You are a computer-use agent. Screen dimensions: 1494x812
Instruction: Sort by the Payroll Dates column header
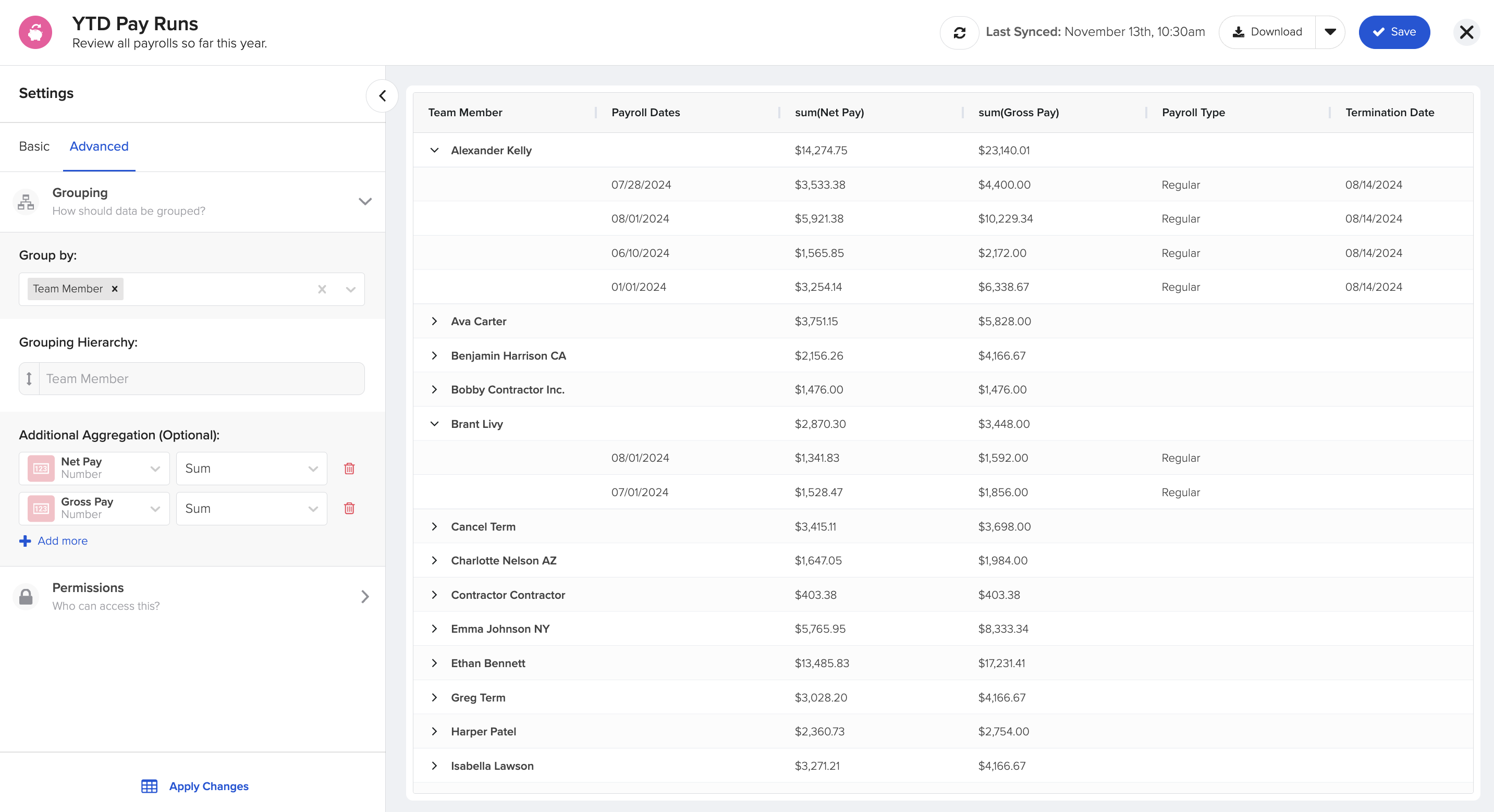click(645, 113)
